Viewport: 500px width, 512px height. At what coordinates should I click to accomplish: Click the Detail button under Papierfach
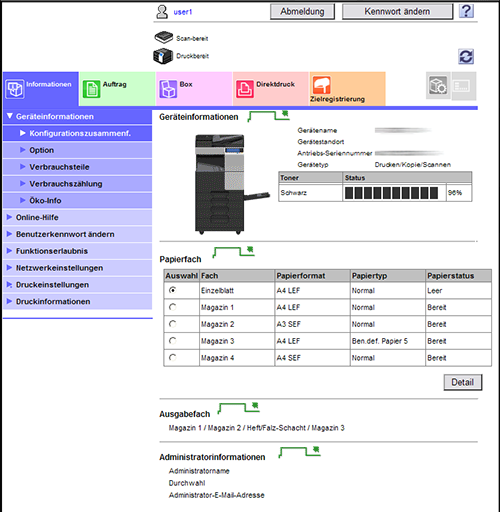pyautogui.click(x=463, y=382)
